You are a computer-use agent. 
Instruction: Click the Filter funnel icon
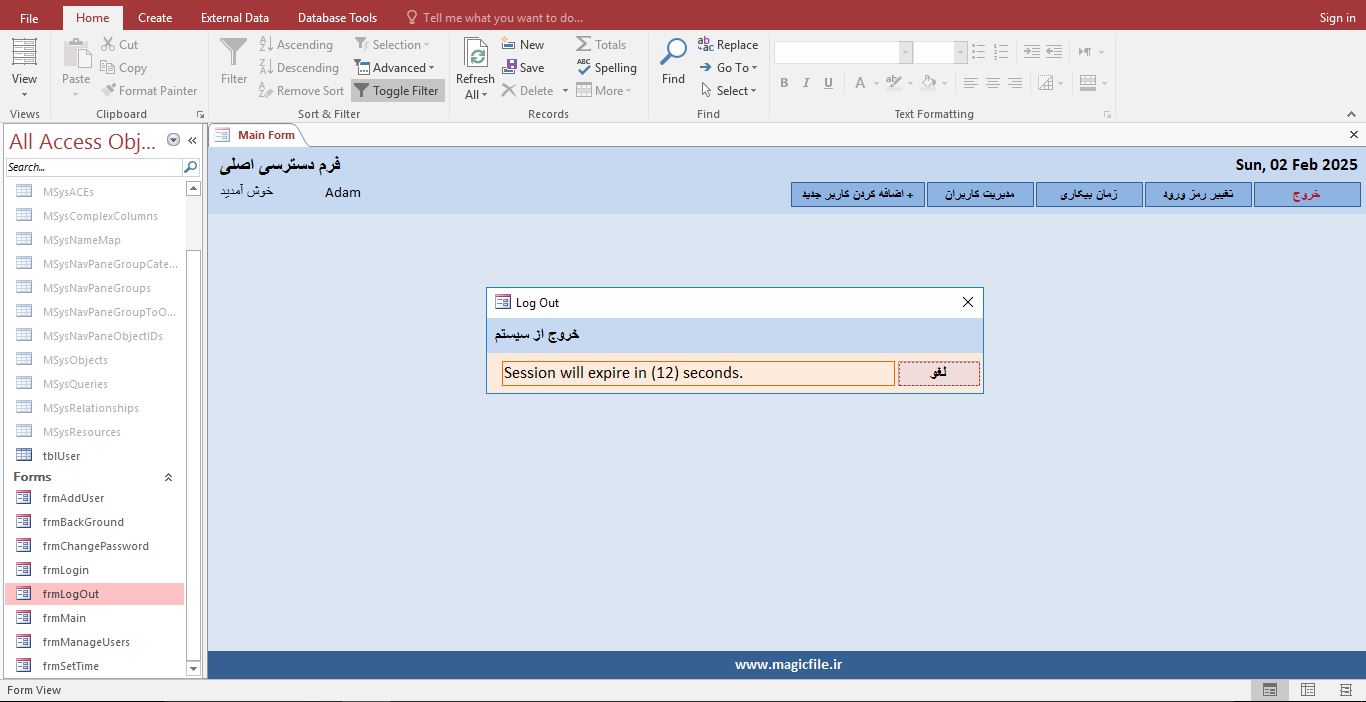[x=233, y=53]
